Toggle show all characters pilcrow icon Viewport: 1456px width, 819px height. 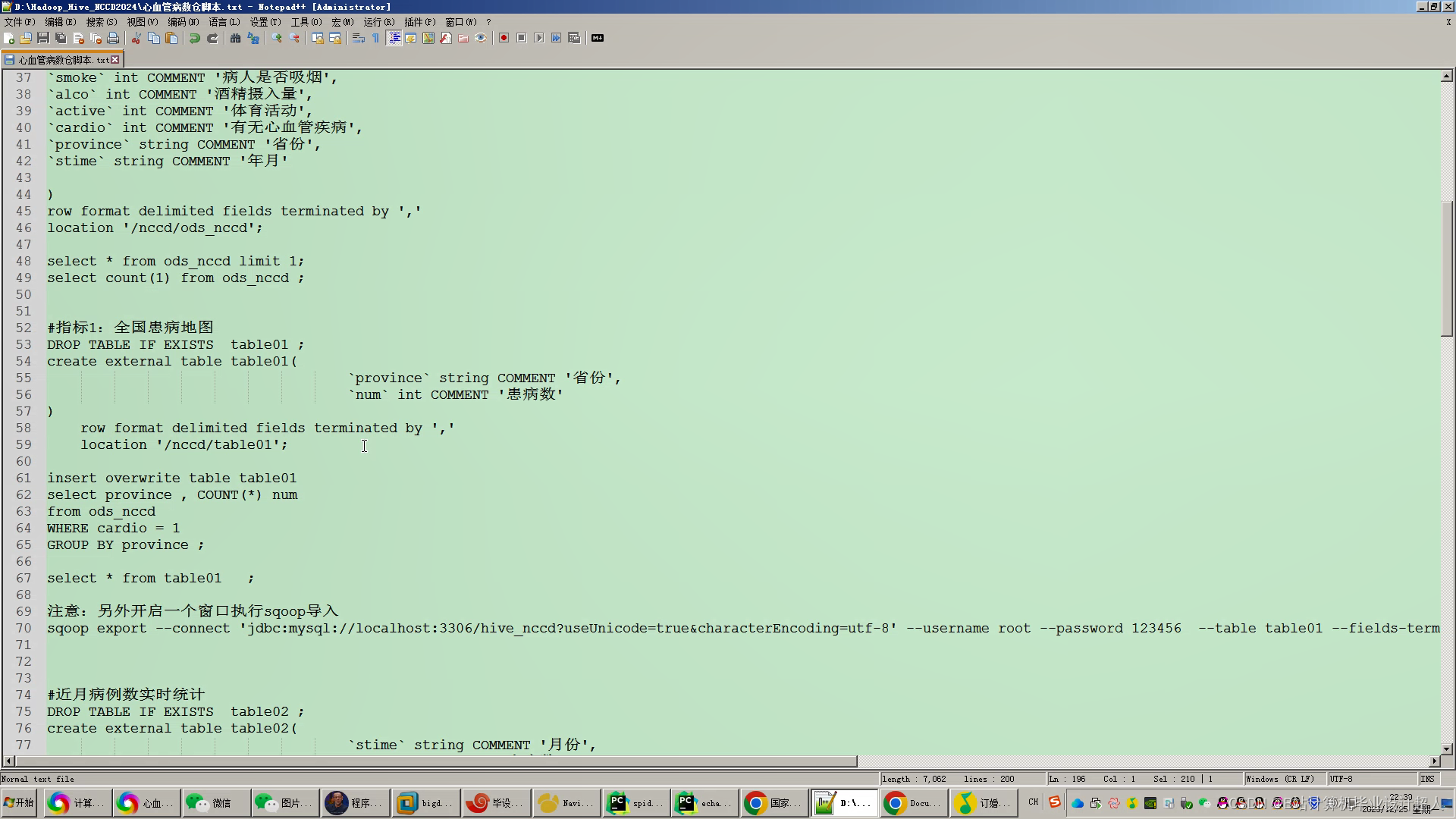pyautogui.click(x=376, y=38)
